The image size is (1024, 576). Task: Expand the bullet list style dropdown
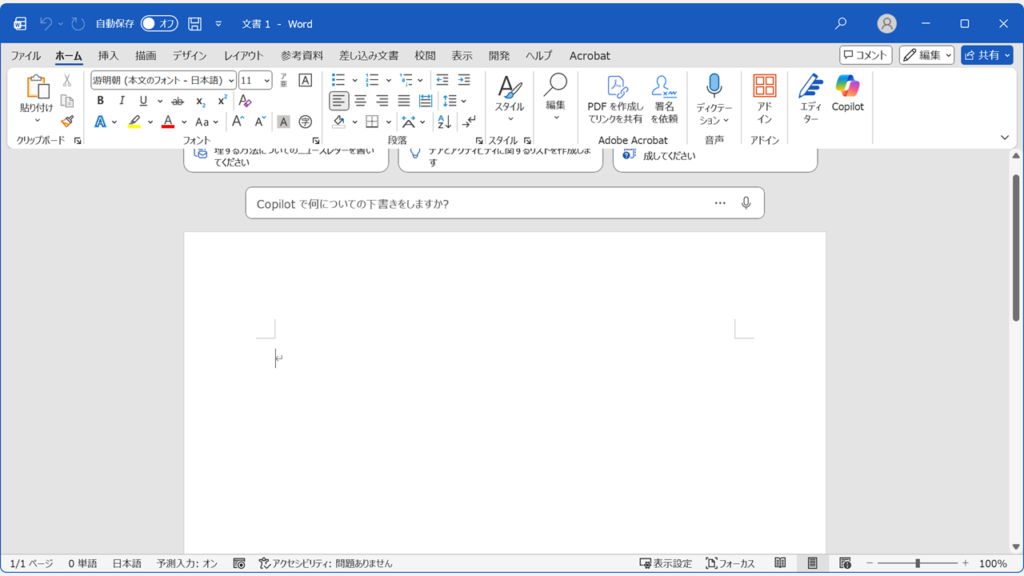(354, 80)
